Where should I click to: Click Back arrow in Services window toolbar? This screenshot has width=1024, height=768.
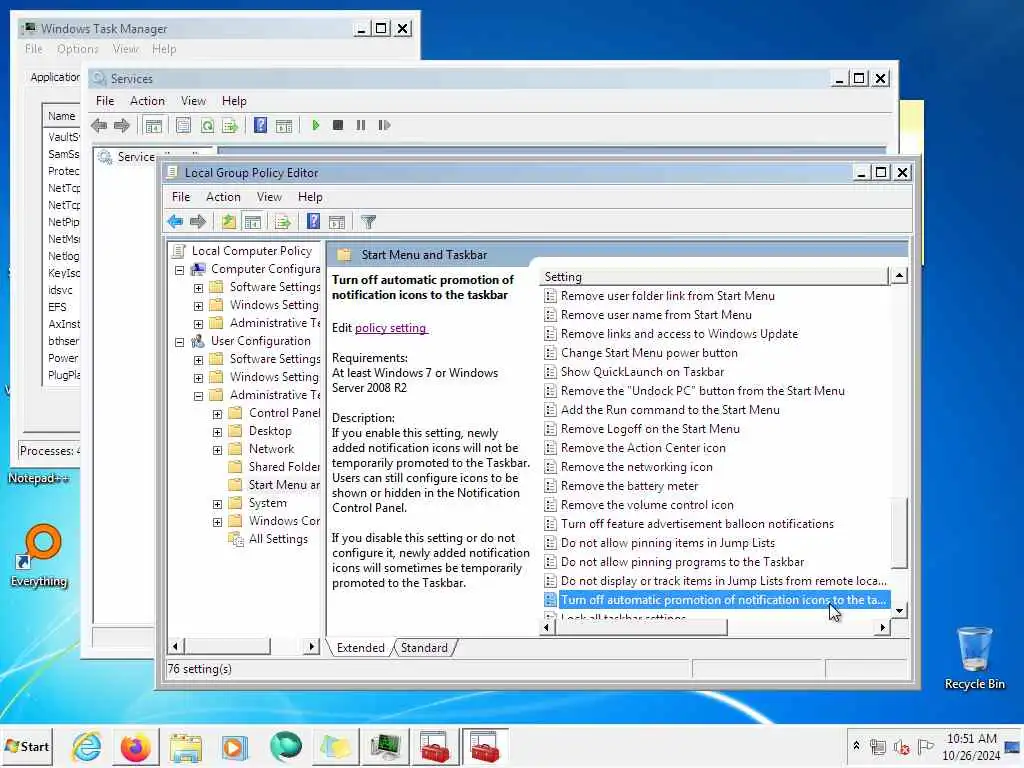pos(99,125)
